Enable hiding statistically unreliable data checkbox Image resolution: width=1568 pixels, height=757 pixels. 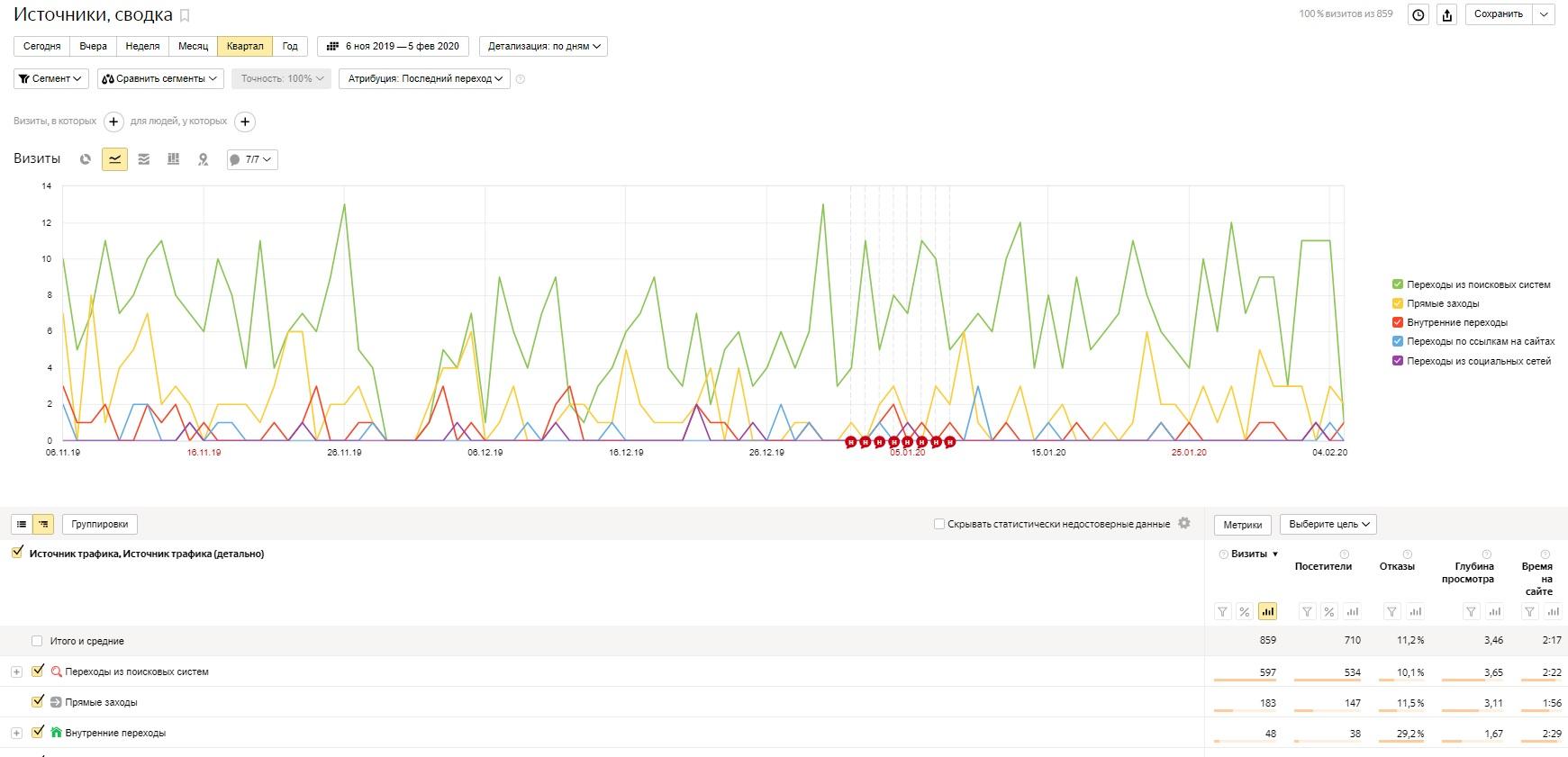click(x=939, y=524)
